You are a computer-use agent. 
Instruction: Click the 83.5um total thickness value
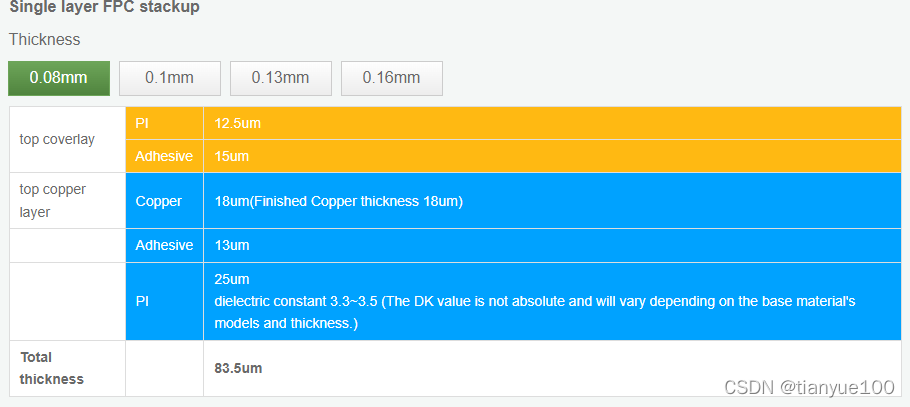tap(238, 368)
